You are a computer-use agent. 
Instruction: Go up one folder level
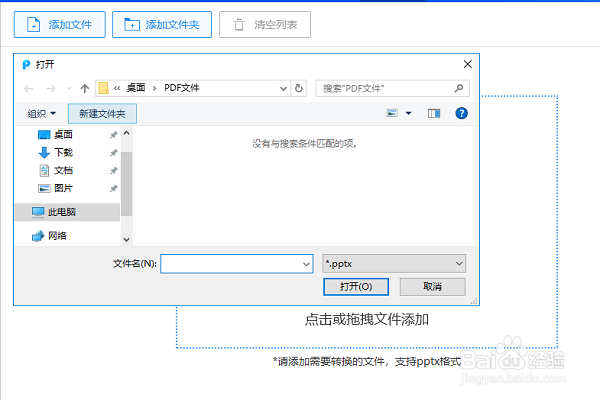pos(85,89)
